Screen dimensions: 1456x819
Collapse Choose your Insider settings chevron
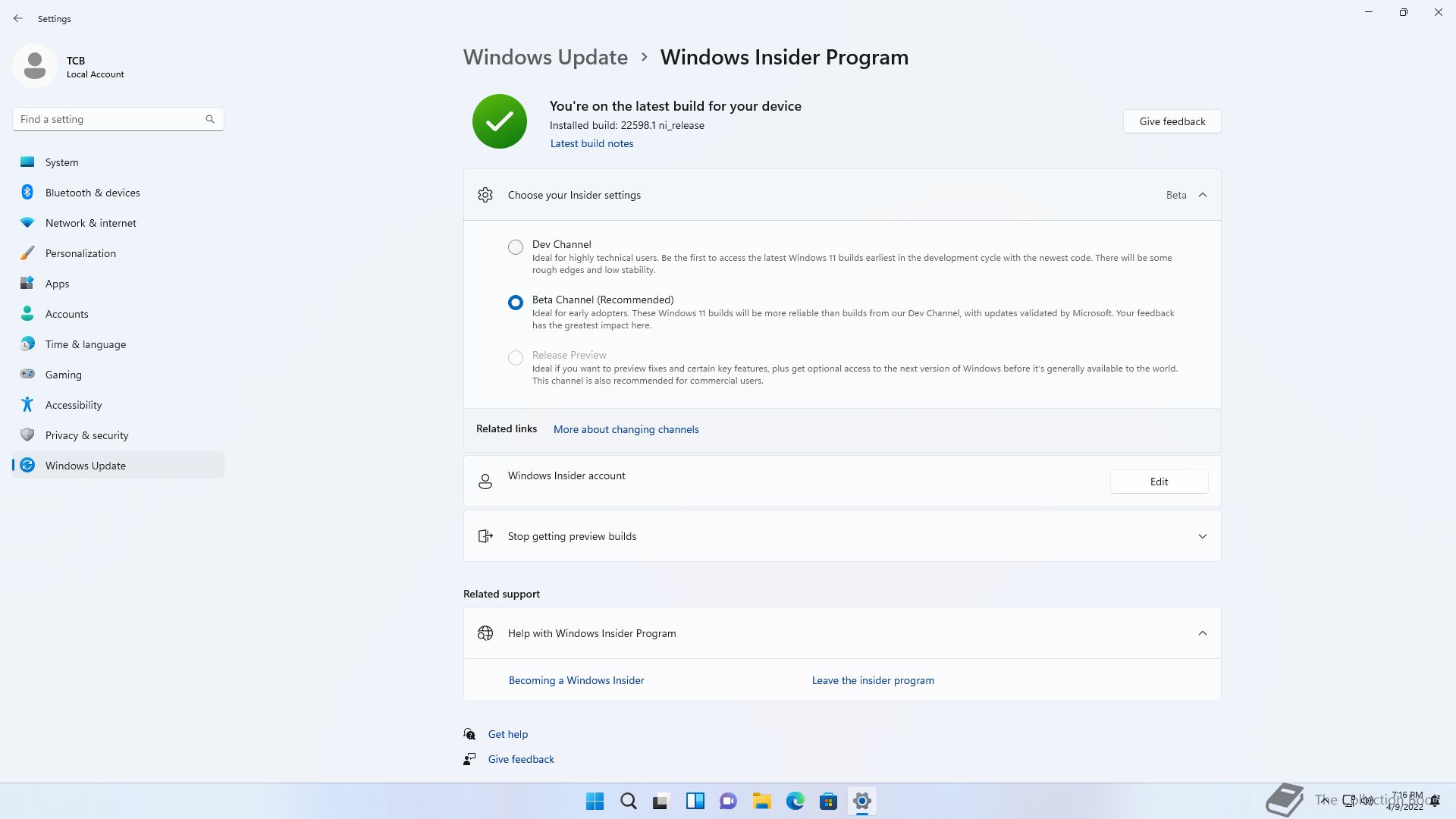1203,195
